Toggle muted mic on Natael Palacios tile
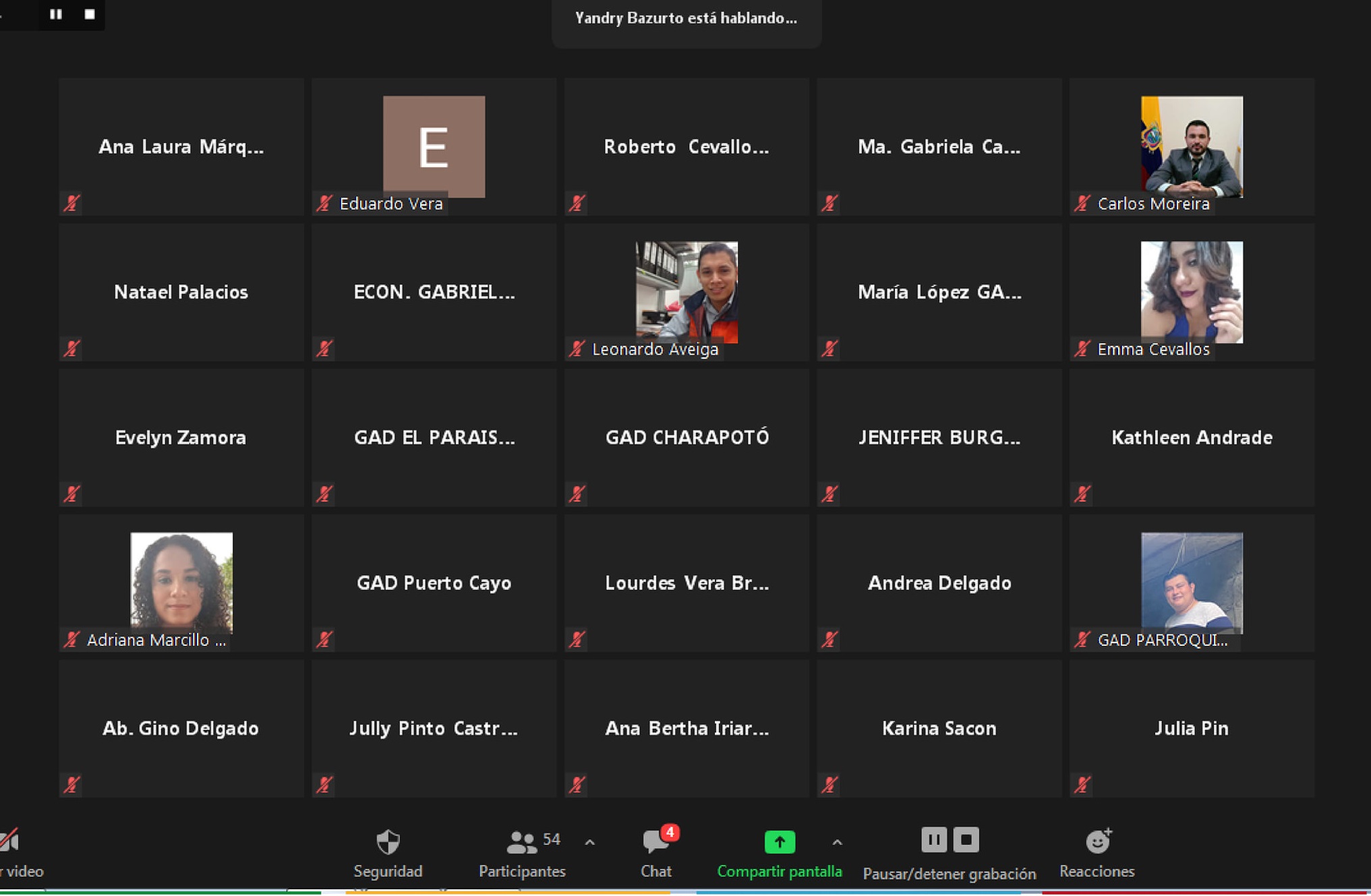The image size is (1371, 896). 71,349
